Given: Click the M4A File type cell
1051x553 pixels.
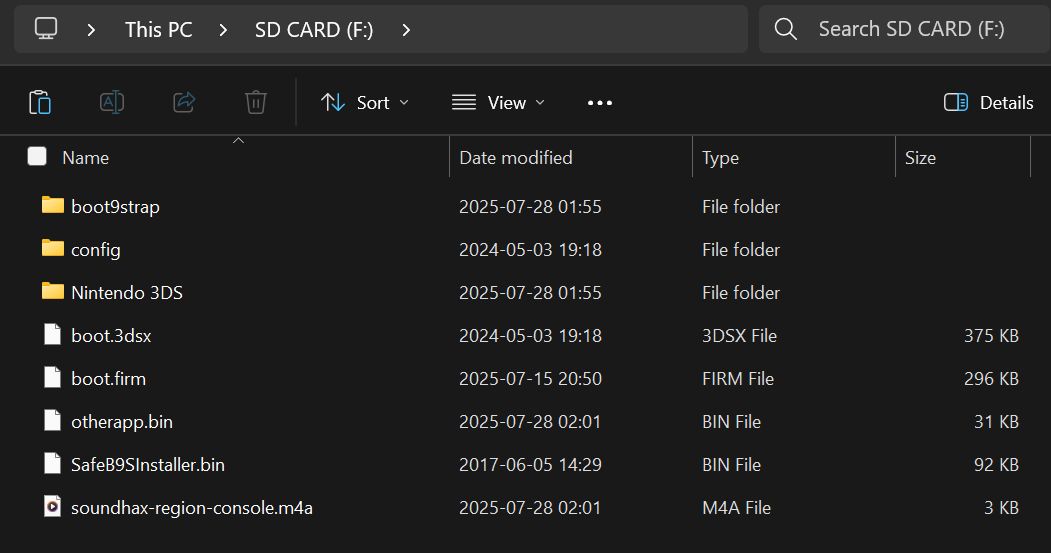Looking at the screenshot, I should point(737,507).
